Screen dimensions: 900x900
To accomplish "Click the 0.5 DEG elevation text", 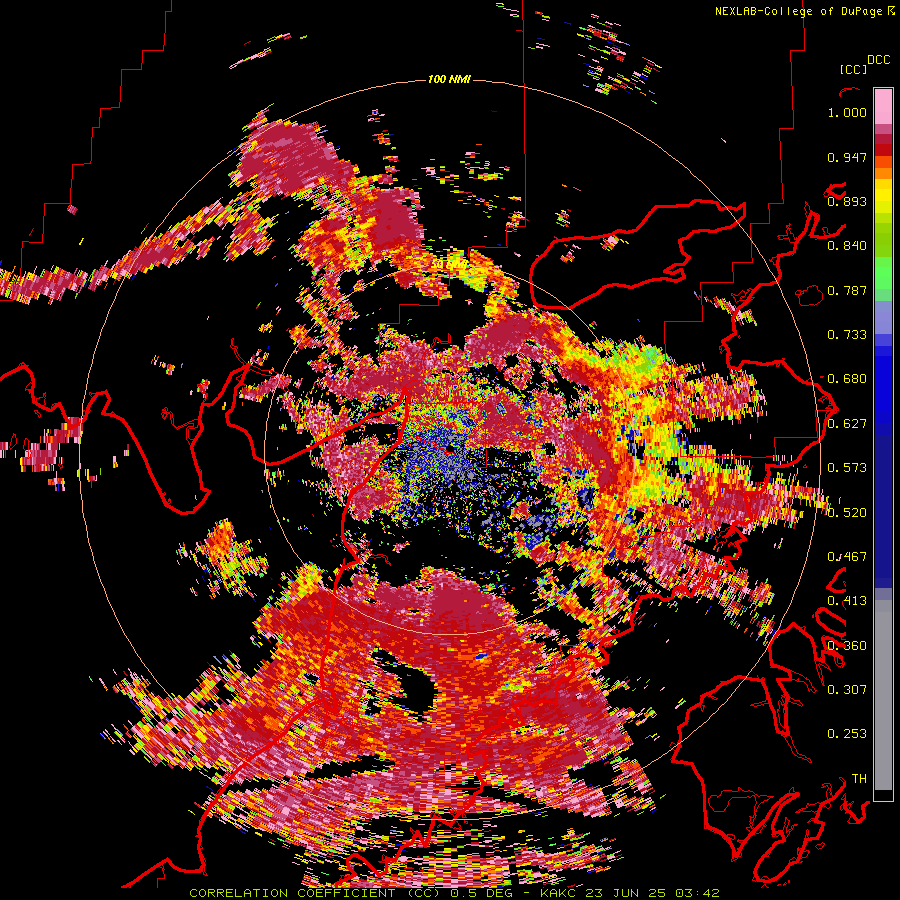I will (x=481, y=893).
